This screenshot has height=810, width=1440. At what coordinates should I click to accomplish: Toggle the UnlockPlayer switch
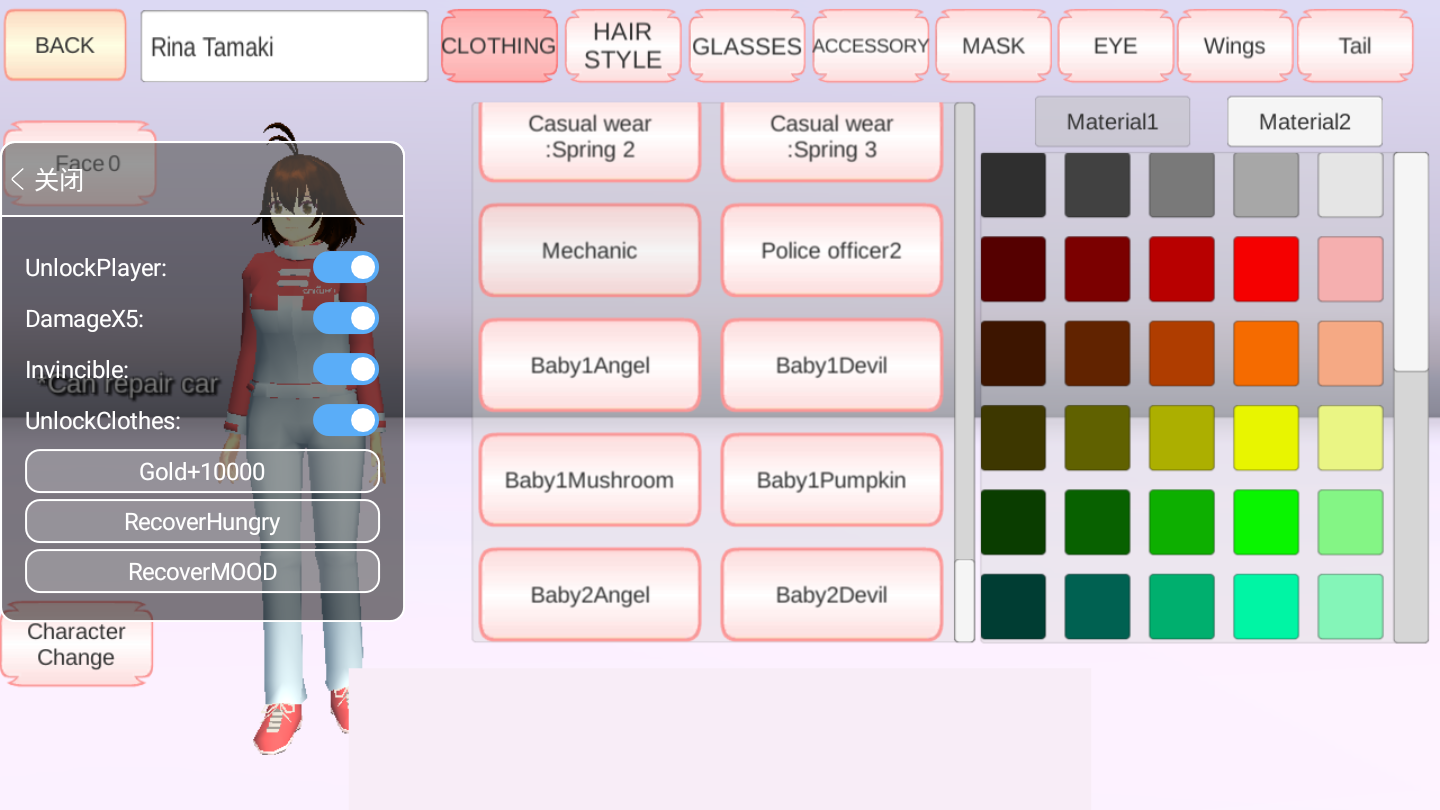click(346, 267)
